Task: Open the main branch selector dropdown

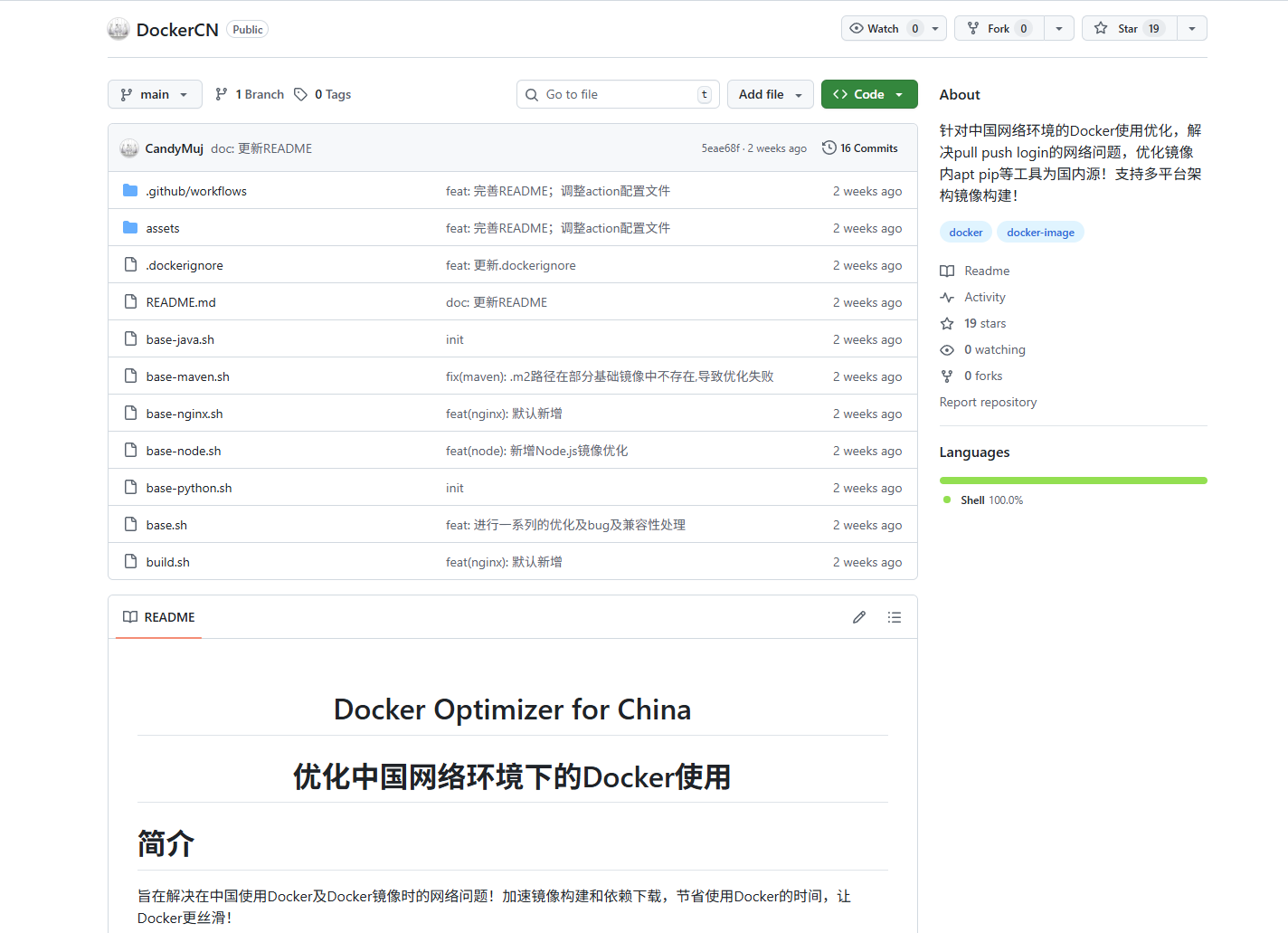Action: click(x=155, y=93)
